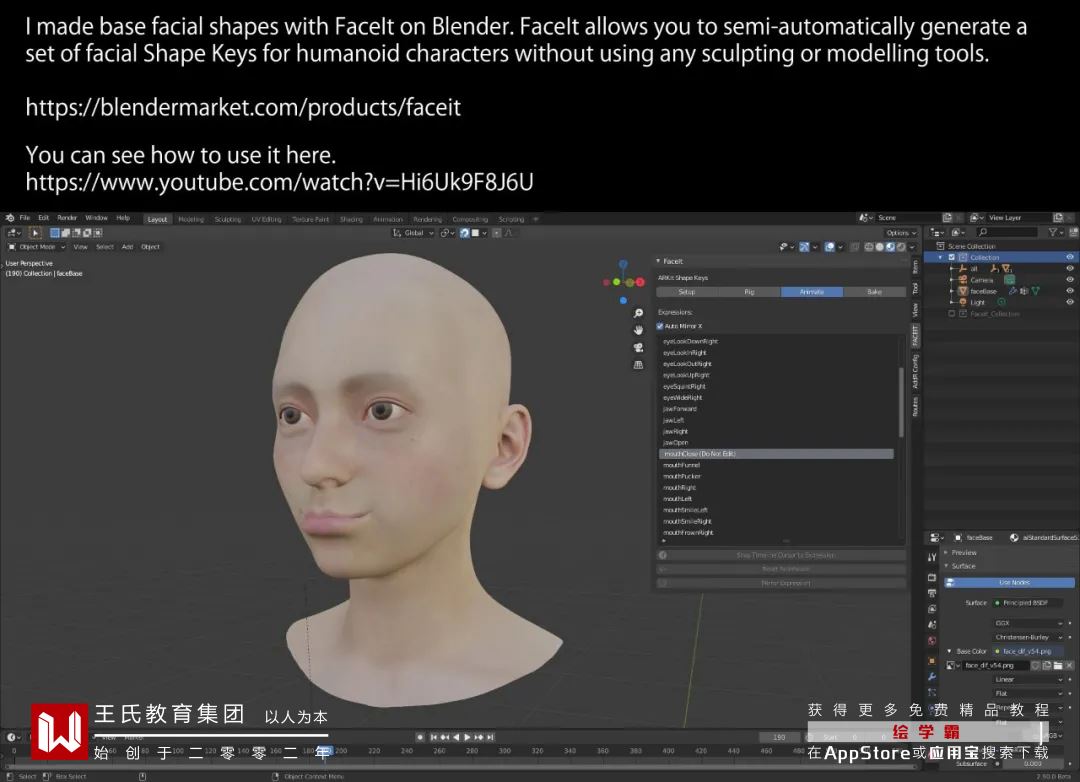The width and height of the screenshot is (1080, 782).
Task: Switch to the UV Editing workspace tab
Action: (x=267, y=219)
